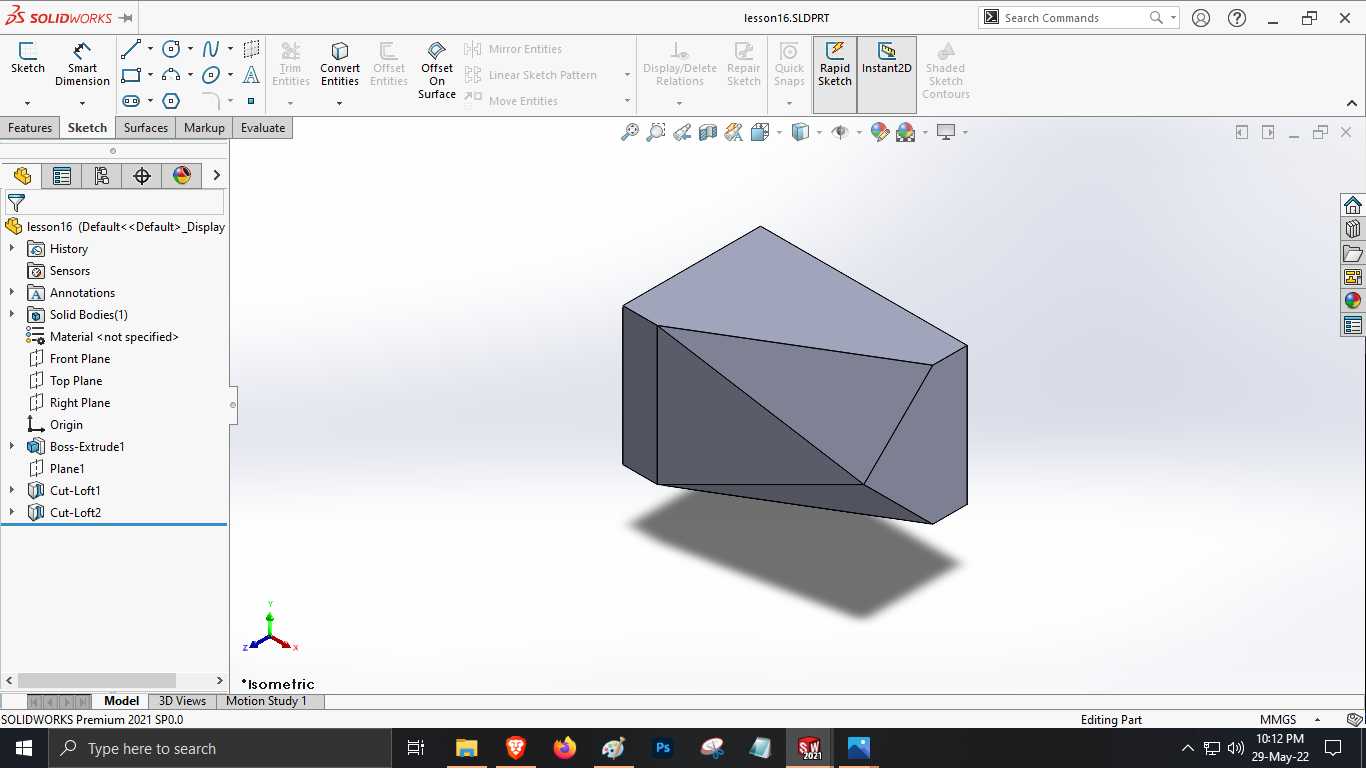1366x780 pixels.
Task: Expand the Solid Bodies(1) folder
Action: (12, 314)
